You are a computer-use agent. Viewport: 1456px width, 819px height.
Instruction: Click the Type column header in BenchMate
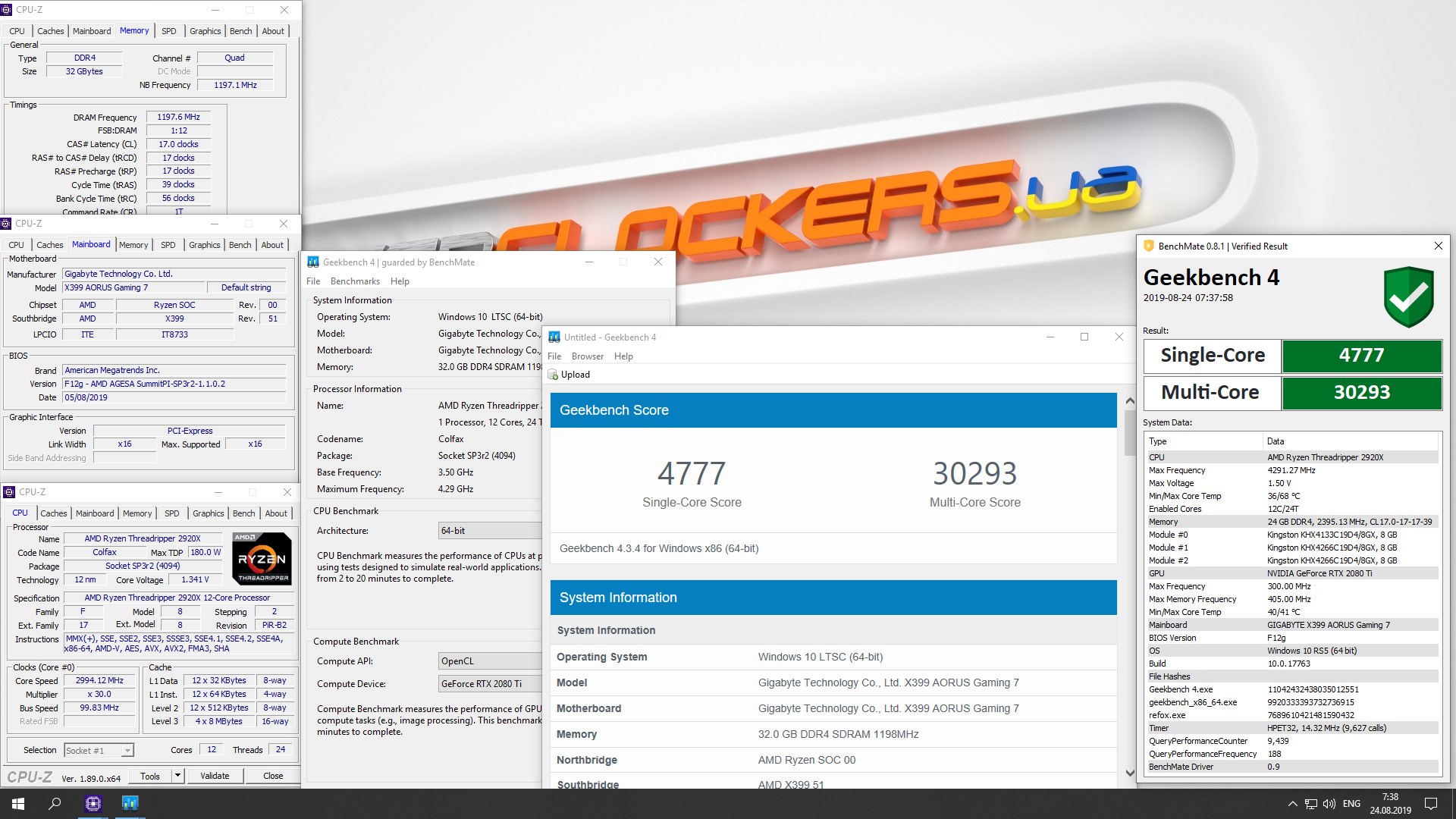coord(1203,441)
